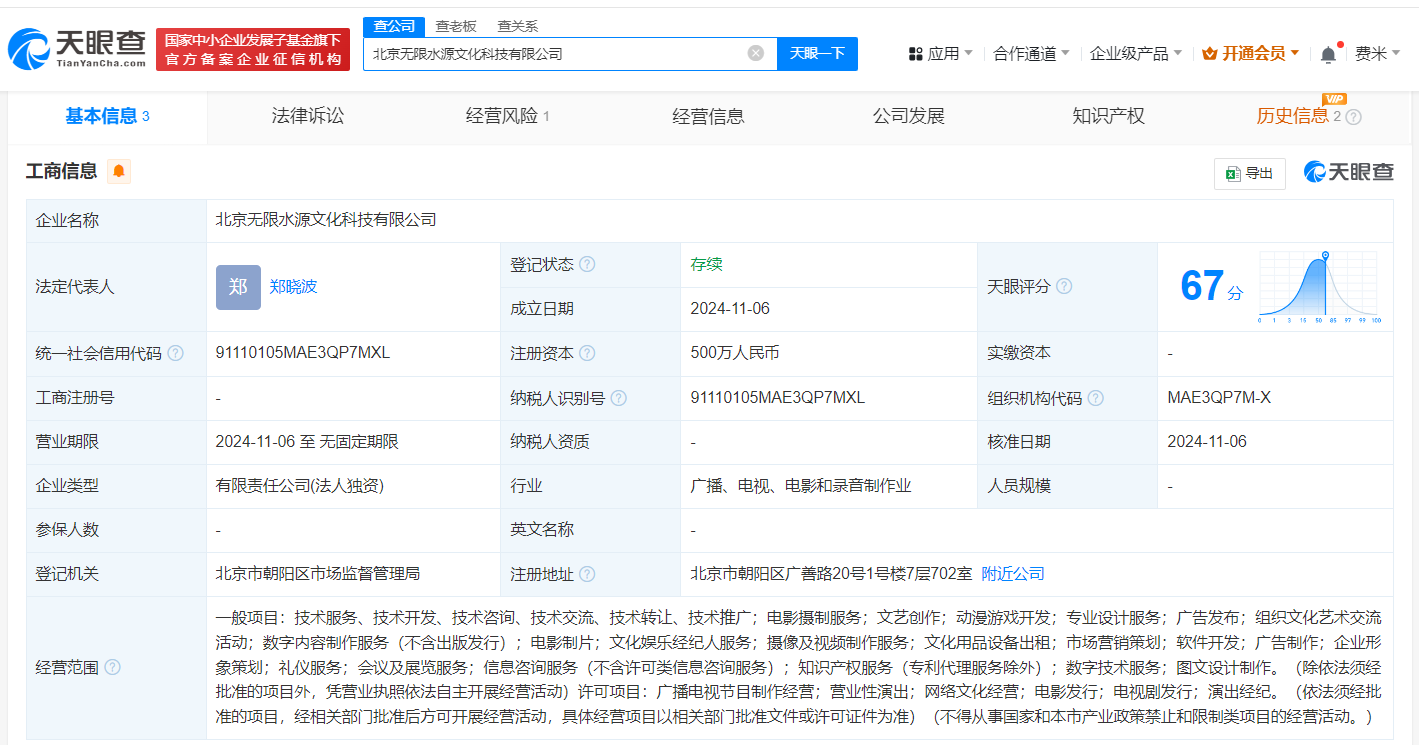1419x745 pixels.
Task: Click the apps grid icon beside 应用
Action: (x=914, y=52)
